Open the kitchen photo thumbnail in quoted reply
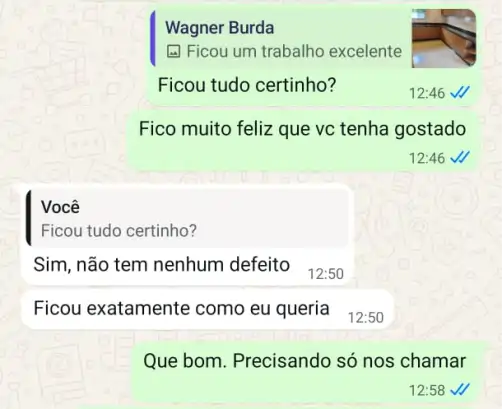Image resolution: width=502 pixels, height=409 pixels. (444, 38)
